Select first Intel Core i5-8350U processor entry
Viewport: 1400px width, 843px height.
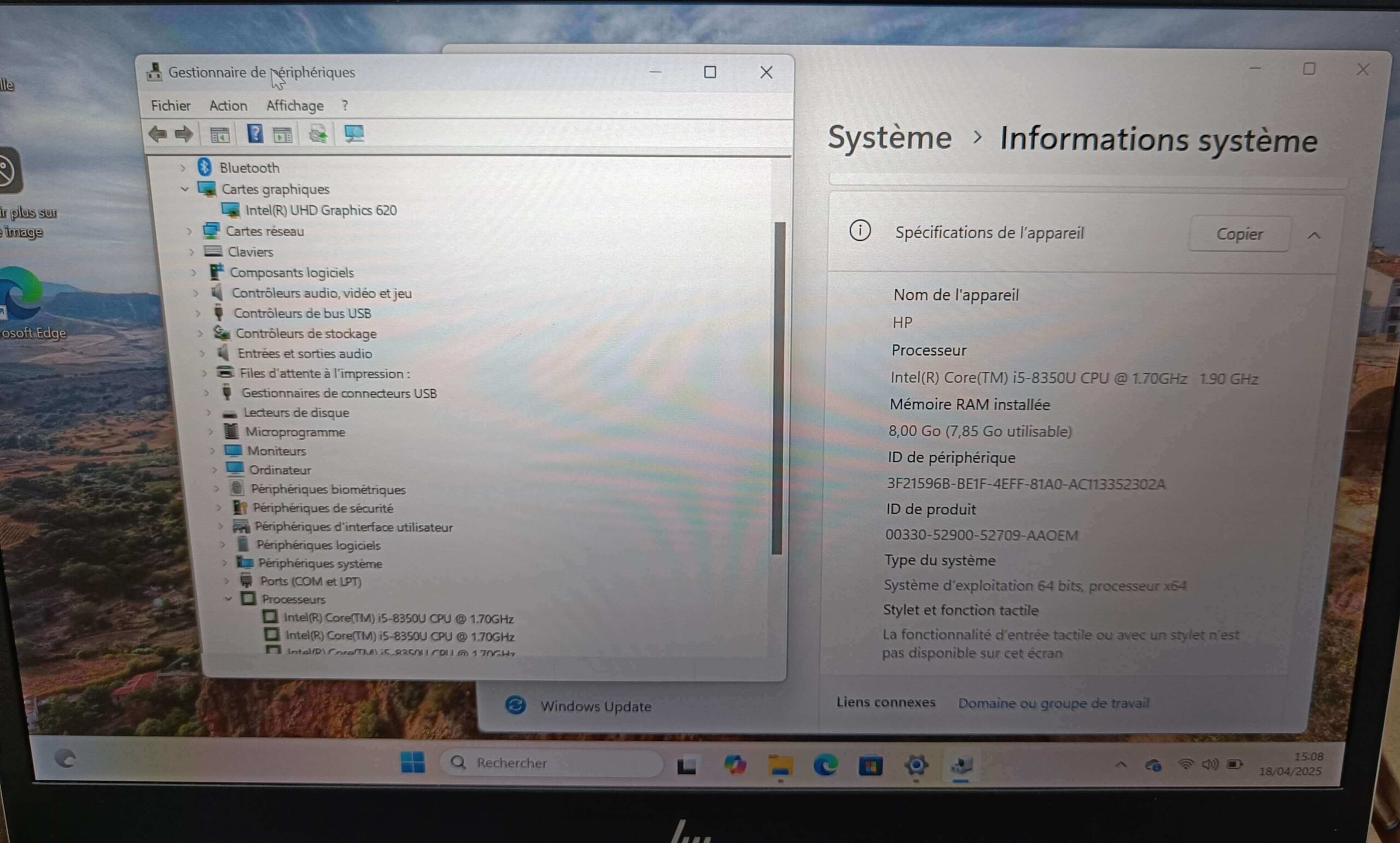(398, 618)
